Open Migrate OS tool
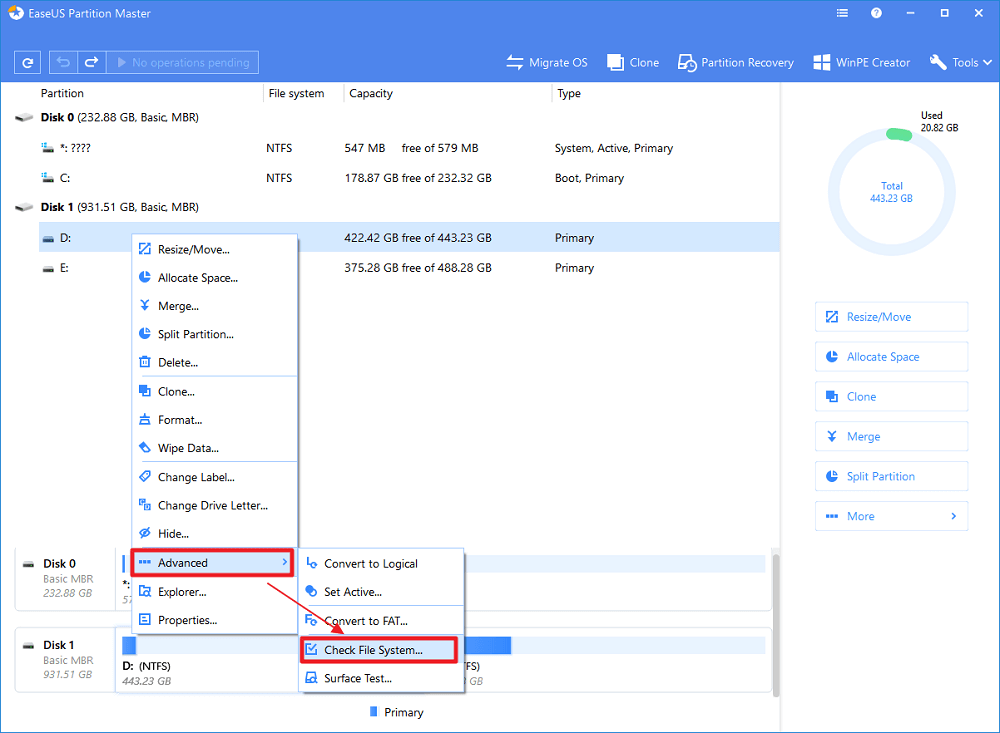1000x733 pixels. coord(546,62)
